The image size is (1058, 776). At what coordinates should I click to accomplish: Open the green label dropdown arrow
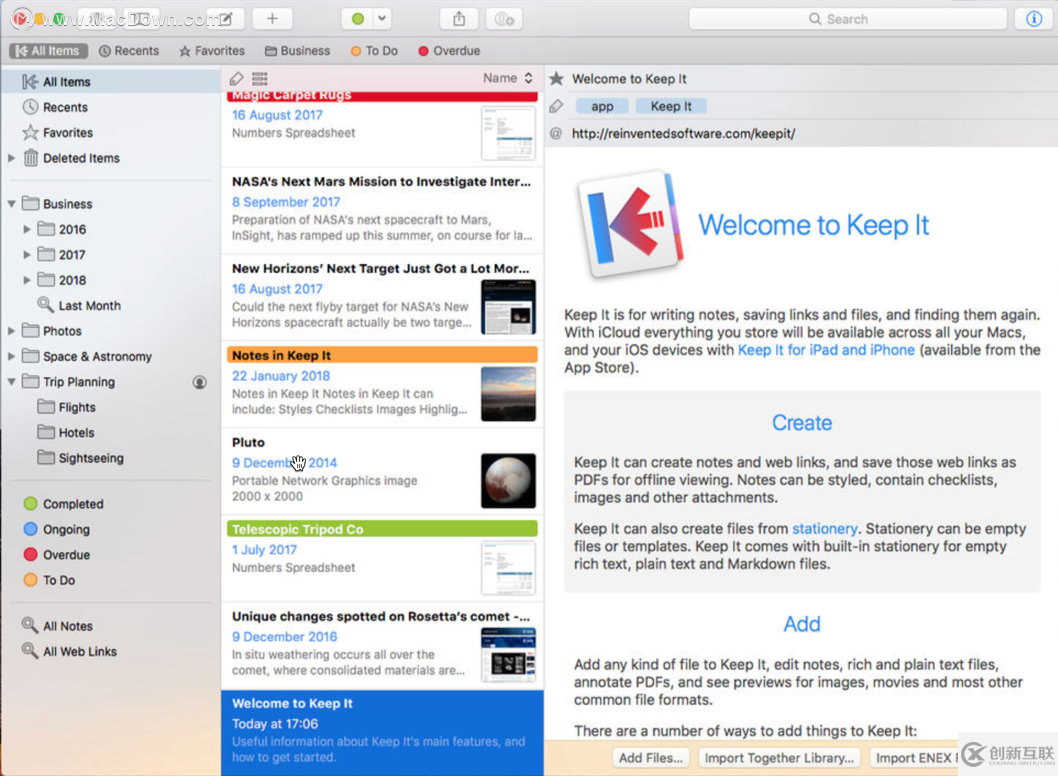coord(382,19)
